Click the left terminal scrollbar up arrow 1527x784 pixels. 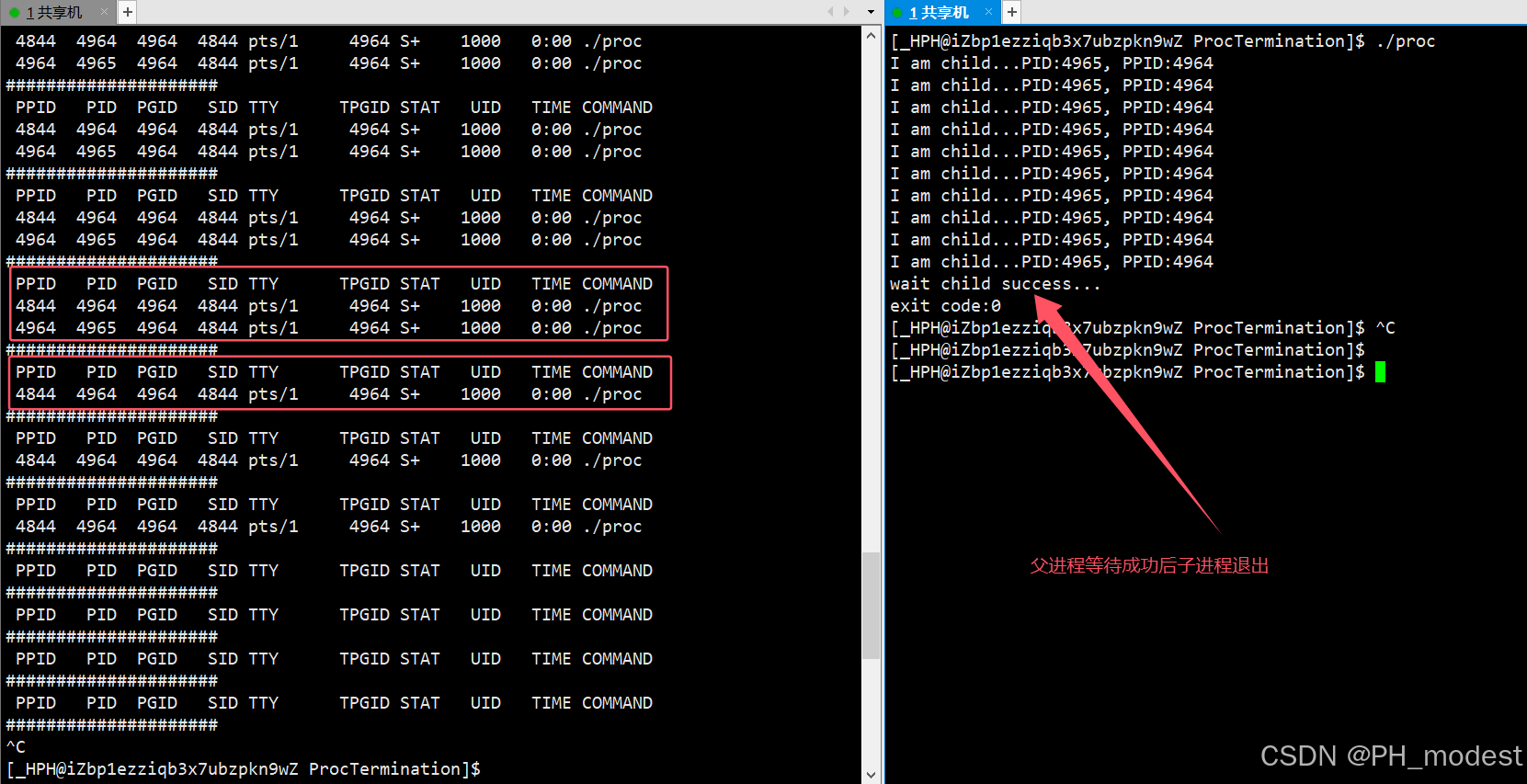pyautogui.click(x=872, y=35)
